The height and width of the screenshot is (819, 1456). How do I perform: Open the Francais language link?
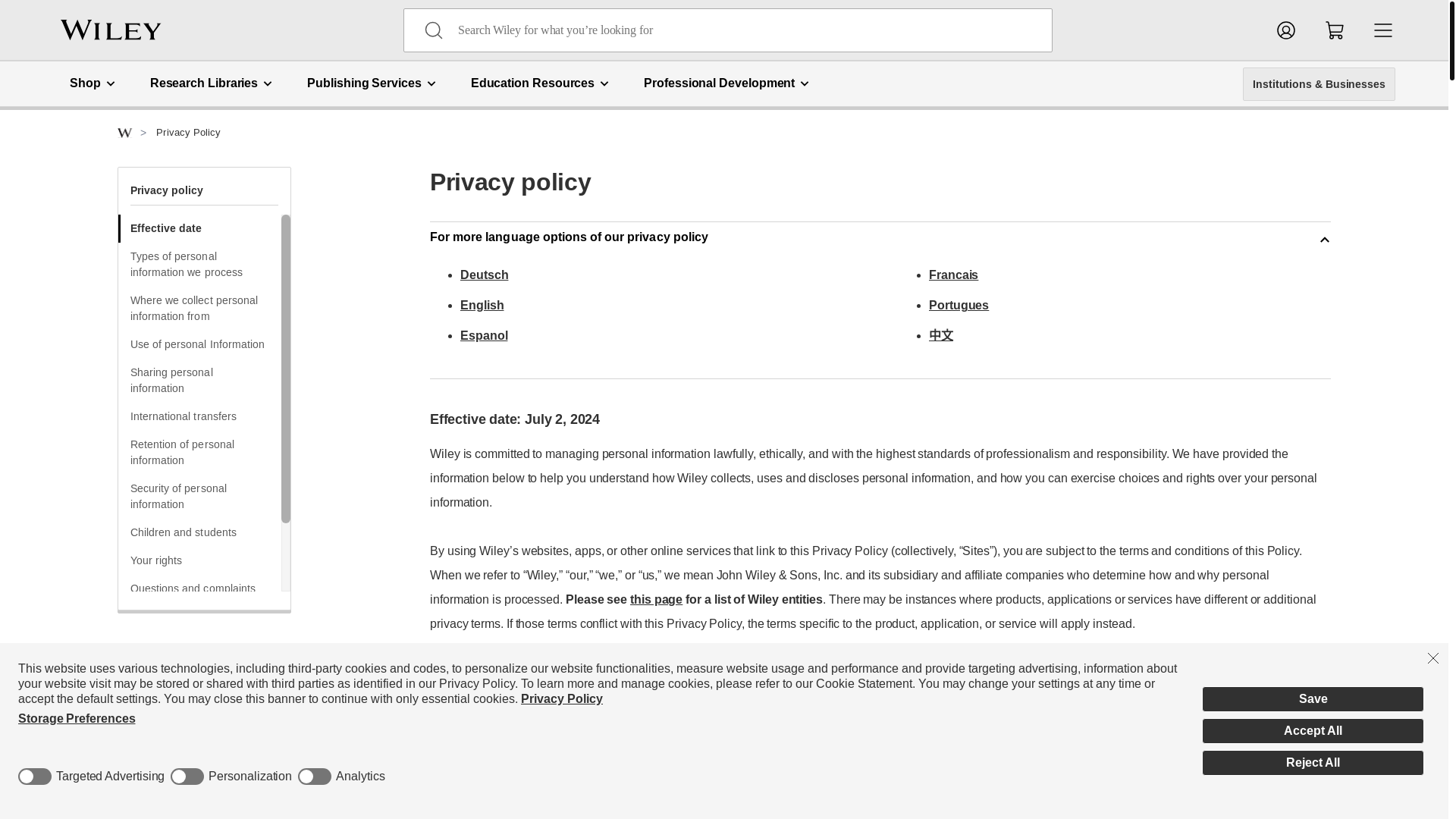953,275
